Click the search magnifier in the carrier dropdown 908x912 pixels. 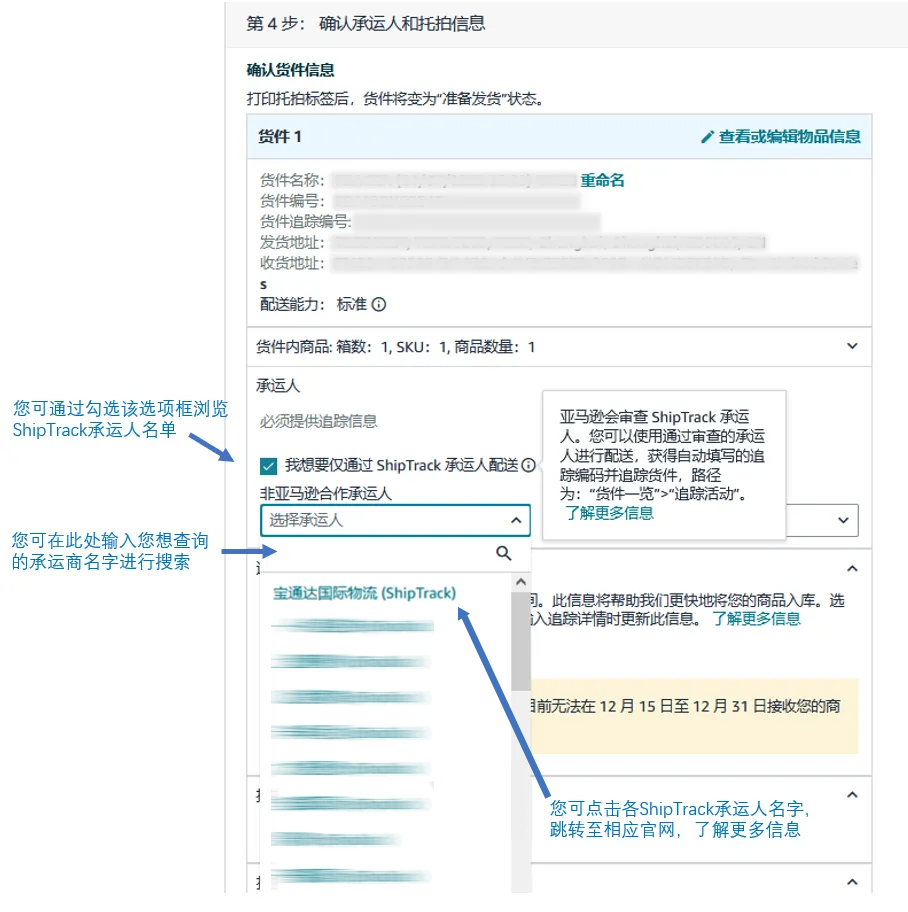click(x=502, y=553)
